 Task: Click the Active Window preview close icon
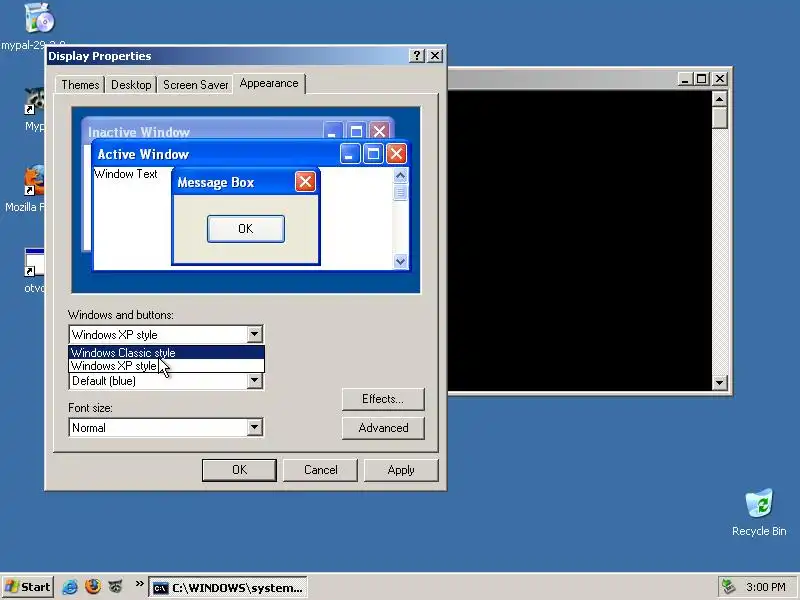396,154
